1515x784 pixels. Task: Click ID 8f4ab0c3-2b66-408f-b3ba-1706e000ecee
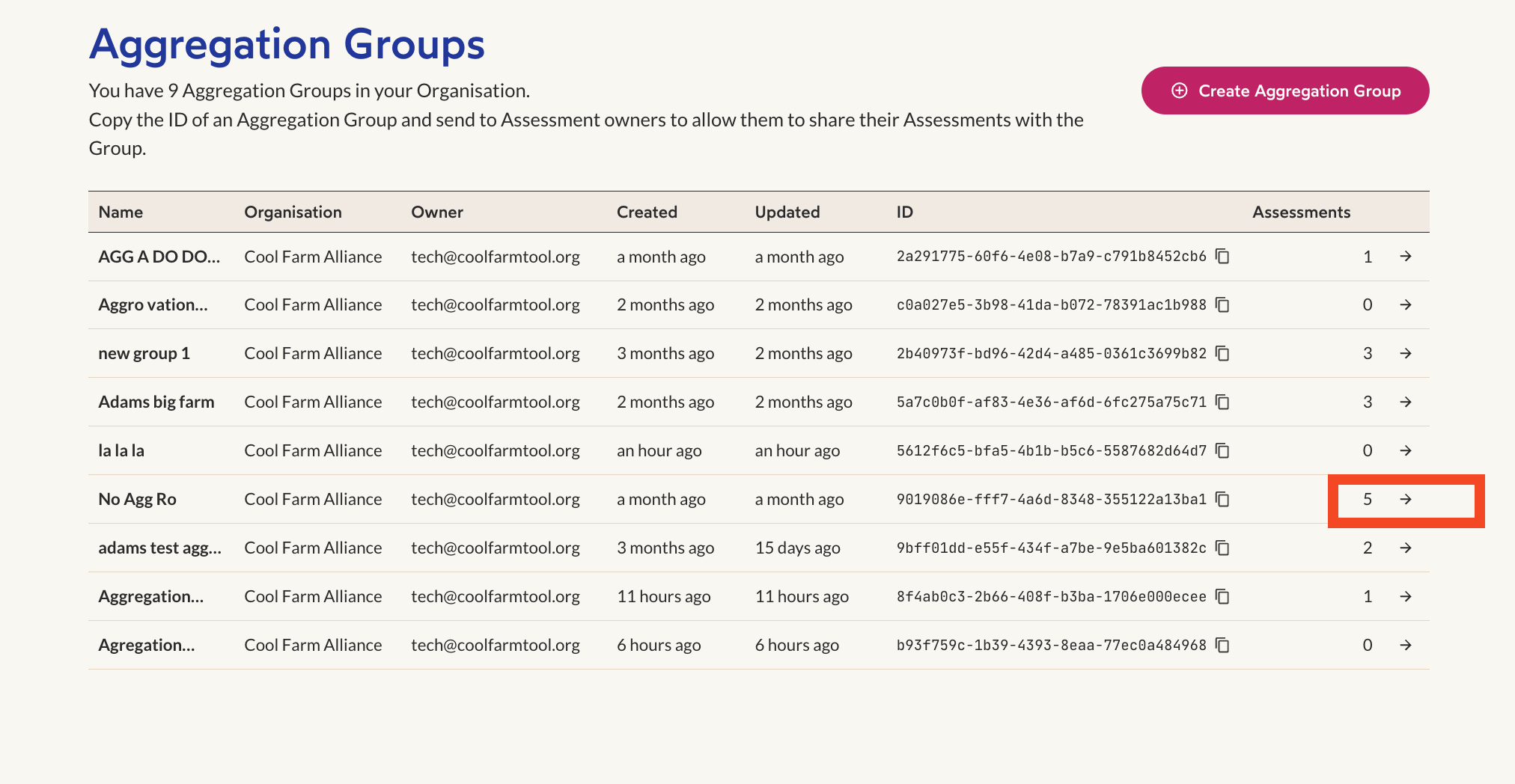tap(1052, 596)
